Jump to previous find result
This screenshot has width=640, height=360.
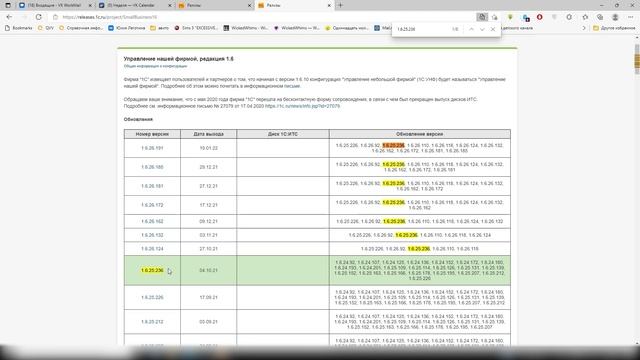pyautogui.click(x=471, y=29)
